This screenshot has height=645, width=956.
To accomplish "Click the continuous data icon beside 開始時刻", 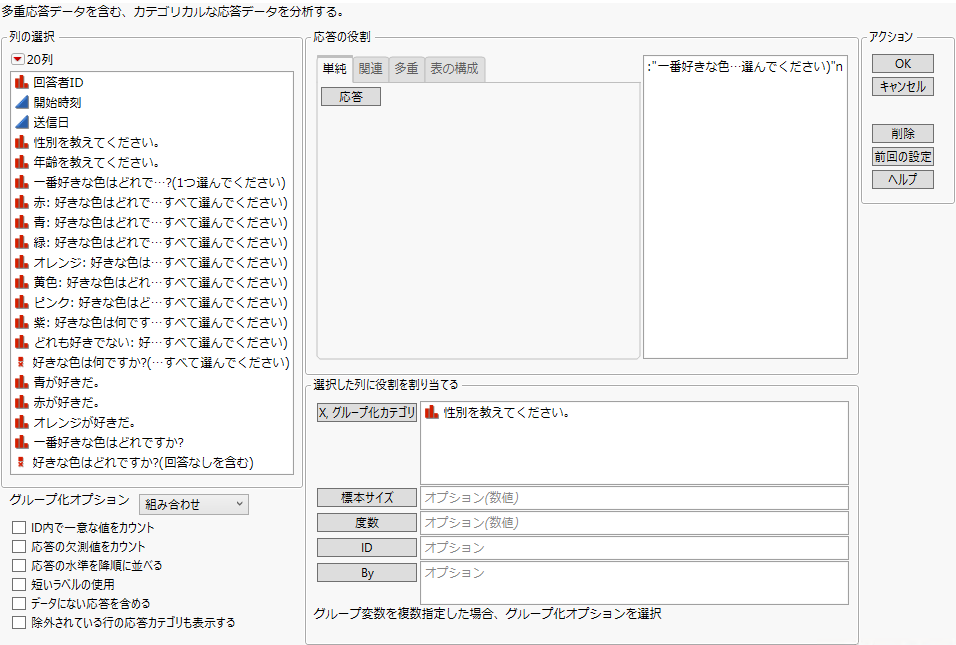I will point(19,101).
